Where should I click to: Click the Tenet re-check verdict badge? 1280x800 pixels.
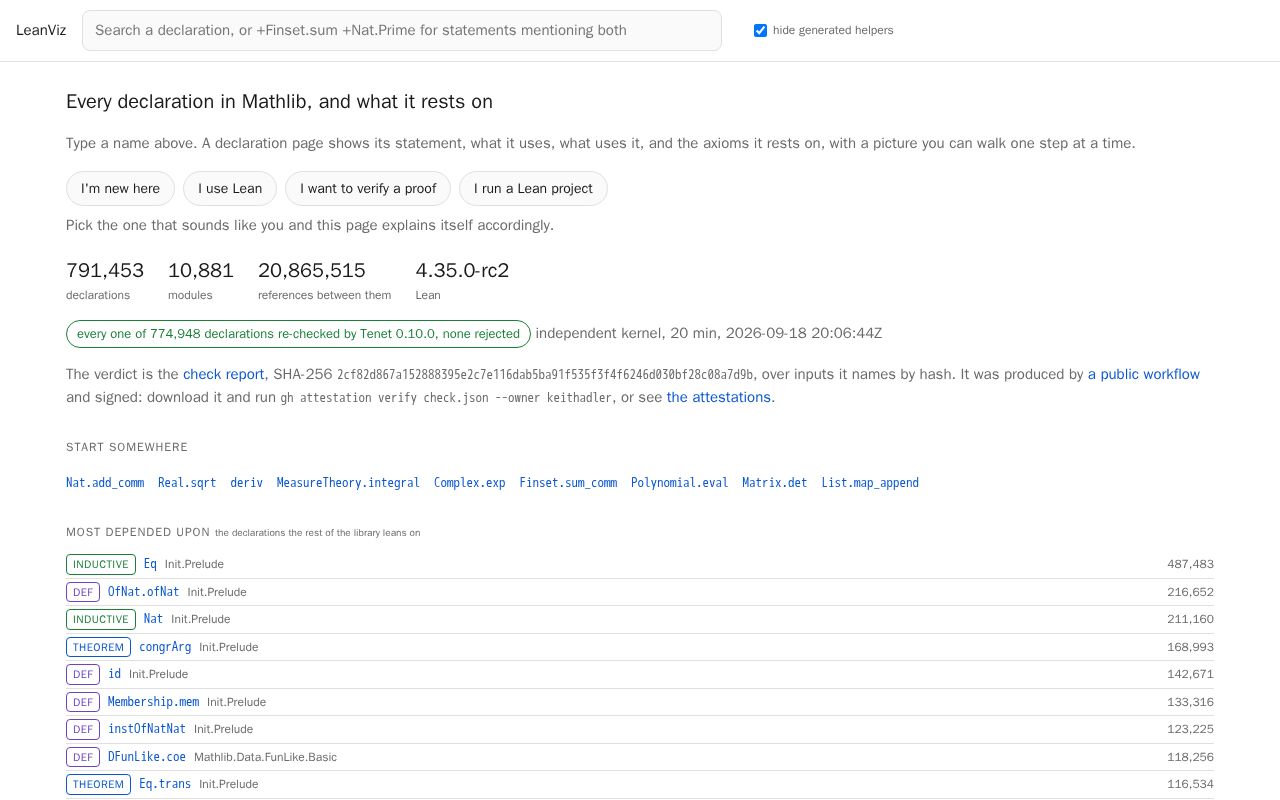click(x=298, y=334)
